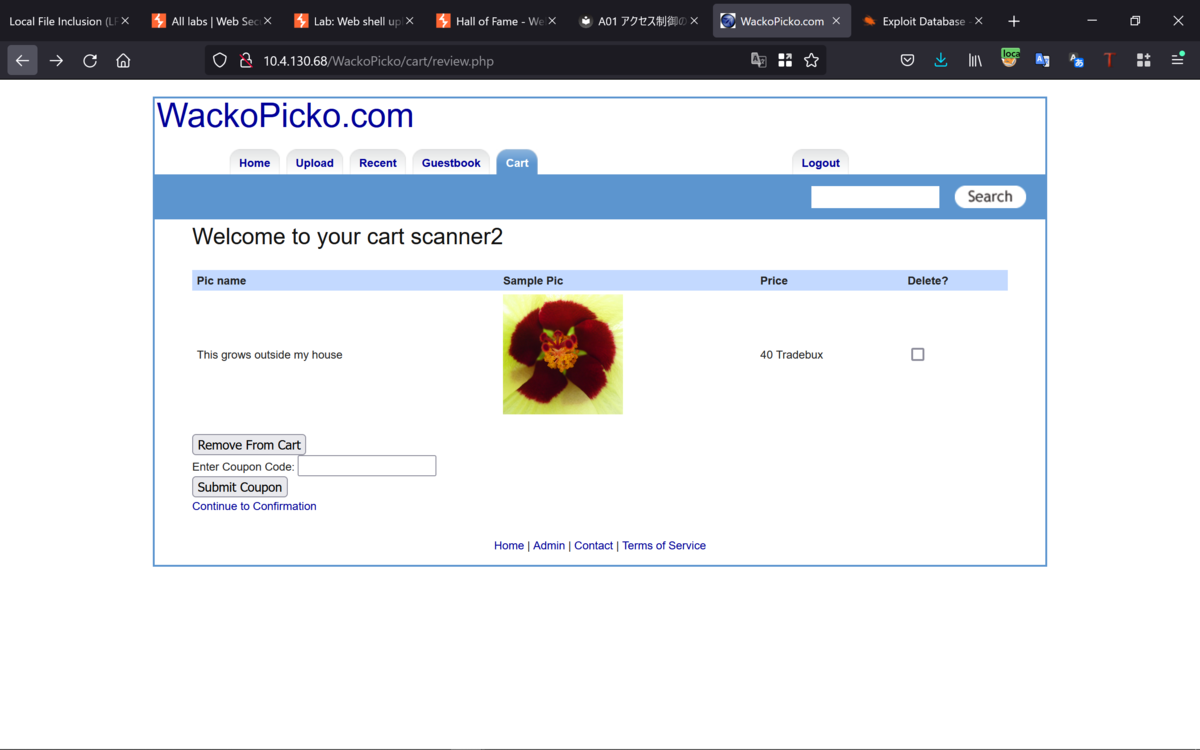Screen dimensions: 1200x750
Task: Open the extensions puzzle icon
Action: click(1143, 61)
